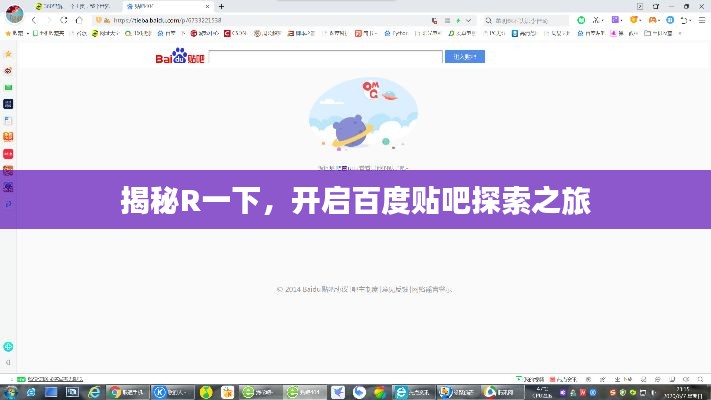Expand the address bar dropdown arrow
The width and height of the screenshot is (711, 400).
click(x=468, y=20)
